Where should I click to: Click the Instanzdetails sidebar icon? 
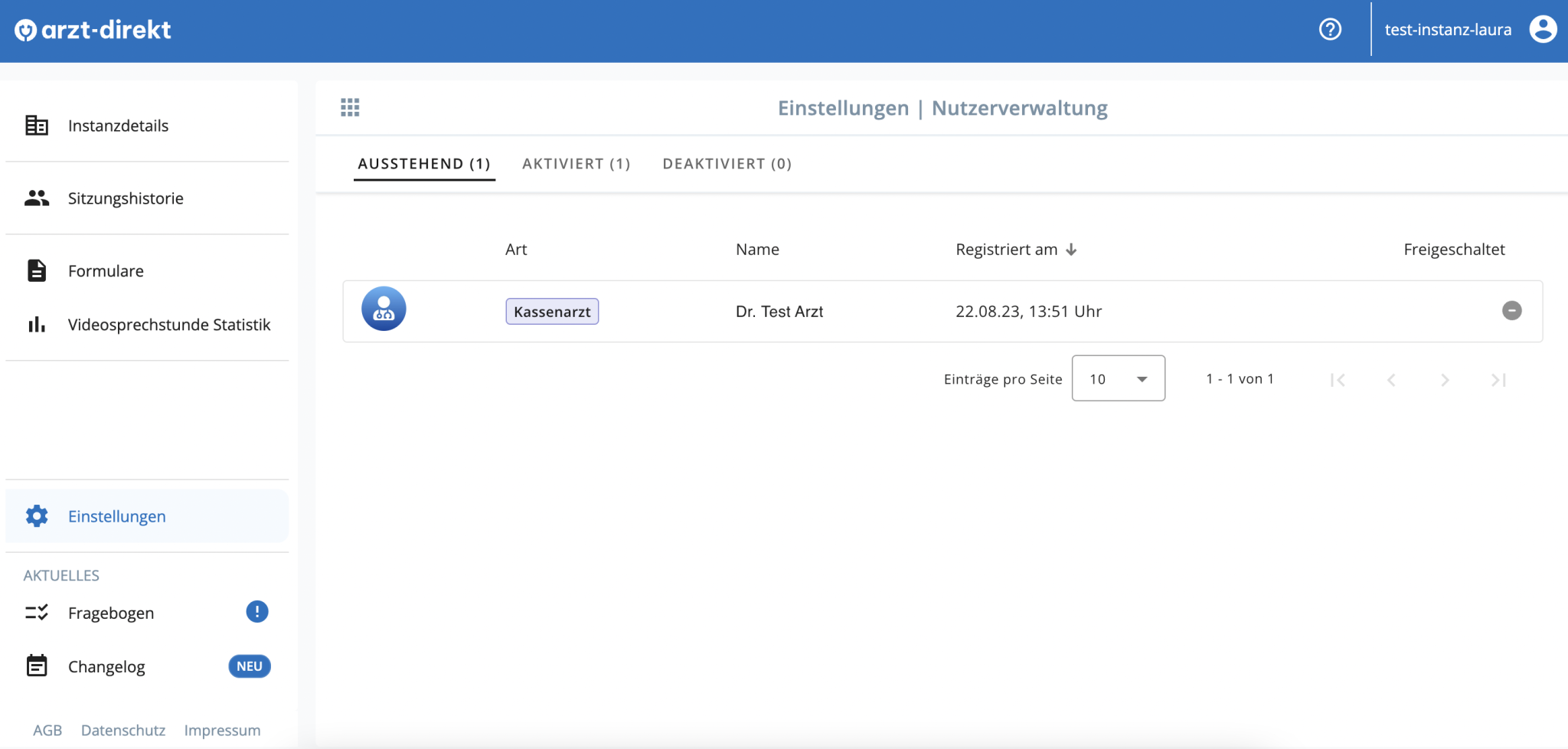coord(37,126)
